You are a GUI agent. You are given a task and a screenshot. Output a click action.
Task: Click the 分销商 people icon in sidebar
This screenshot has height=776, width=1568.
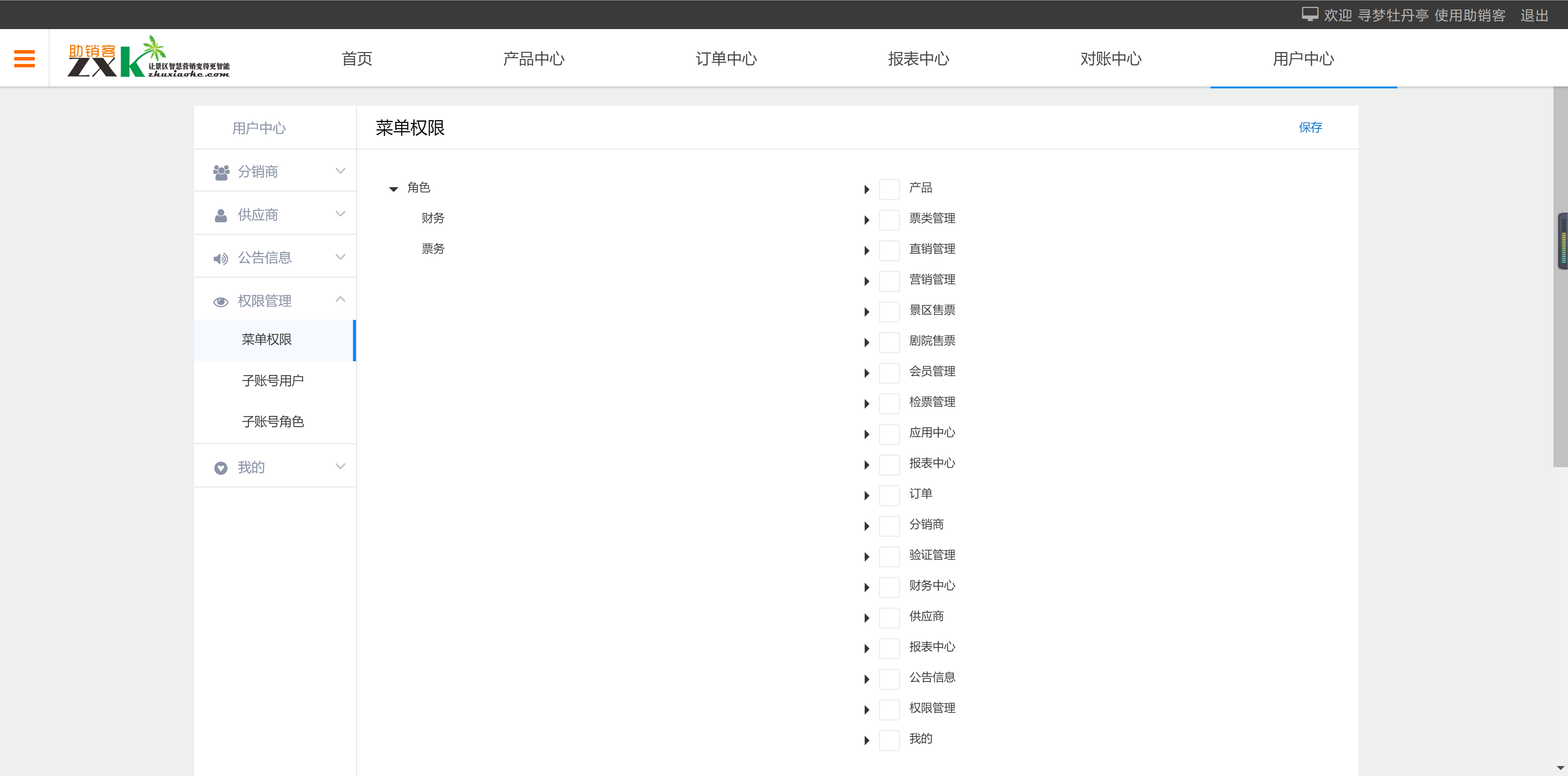[220, 171]
